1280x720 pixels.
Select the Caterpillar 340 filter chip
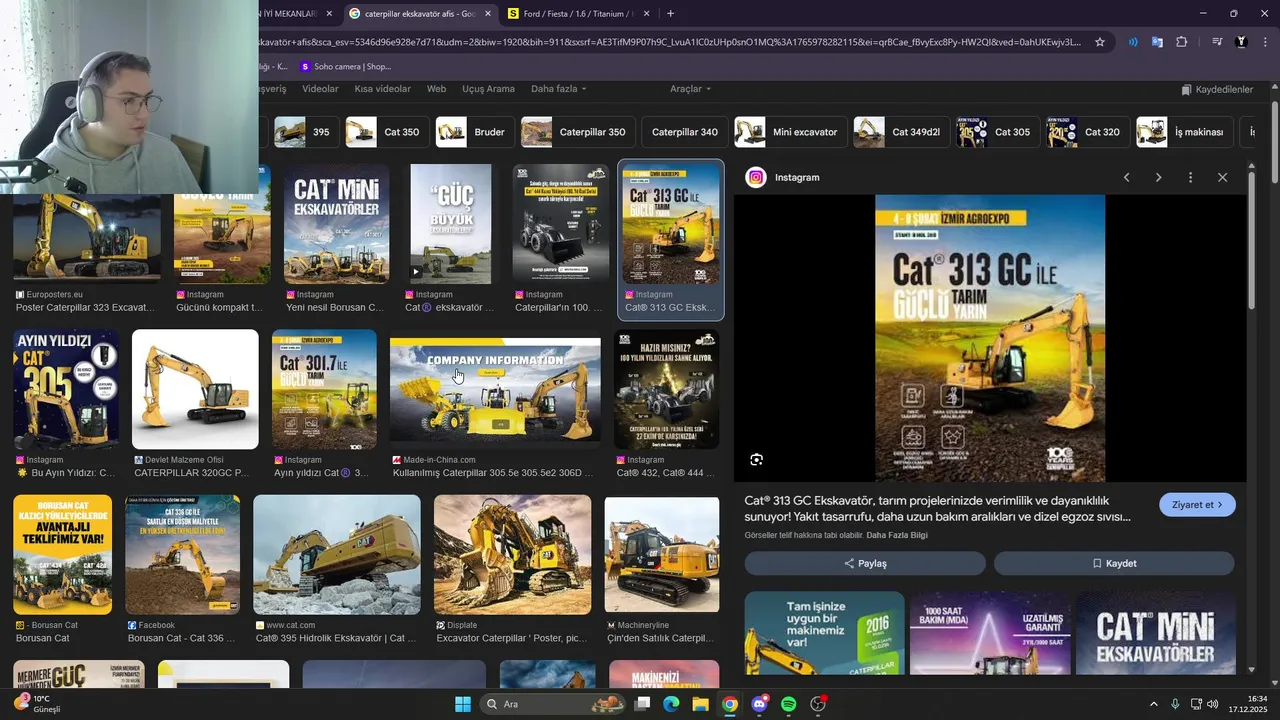coord(685,132)
